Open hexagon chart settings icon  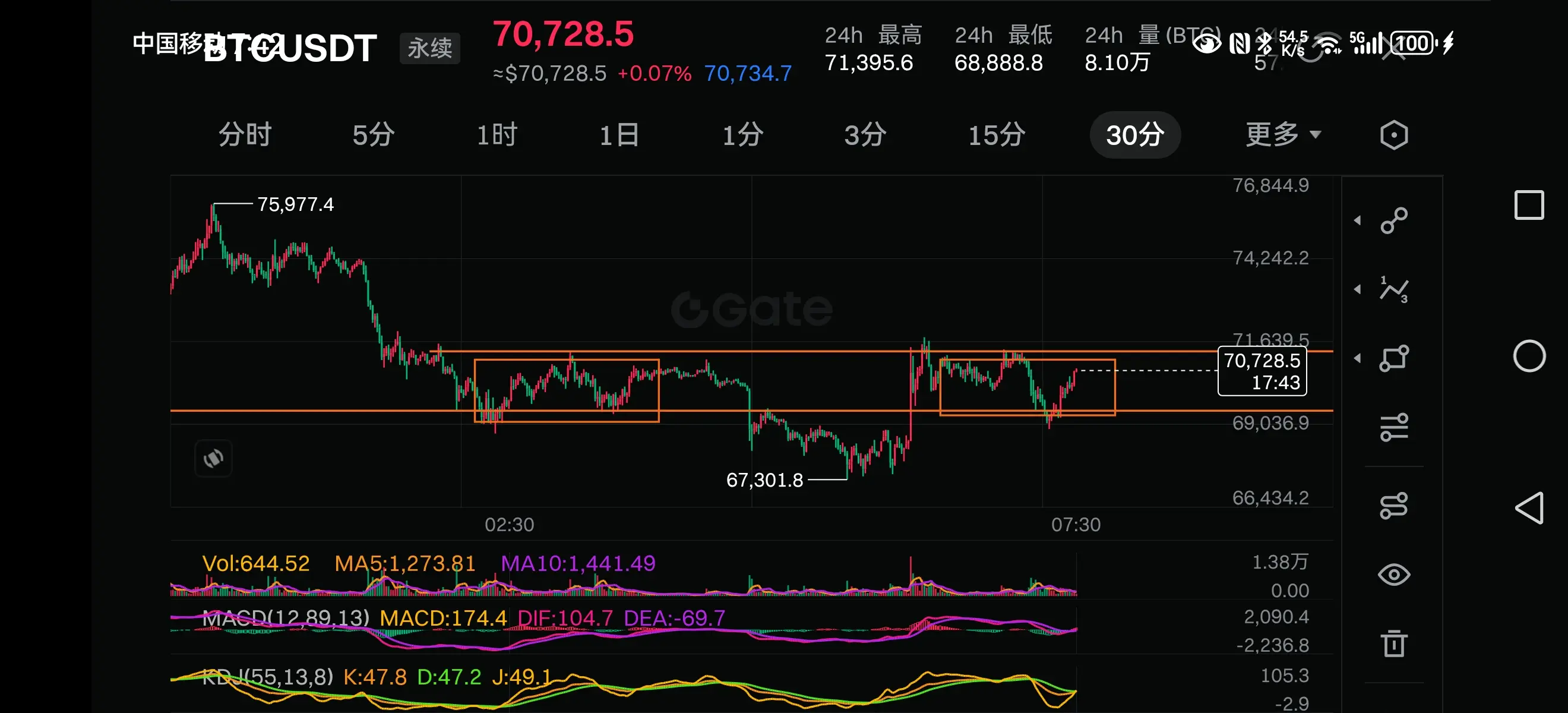tap(1393, 134)
